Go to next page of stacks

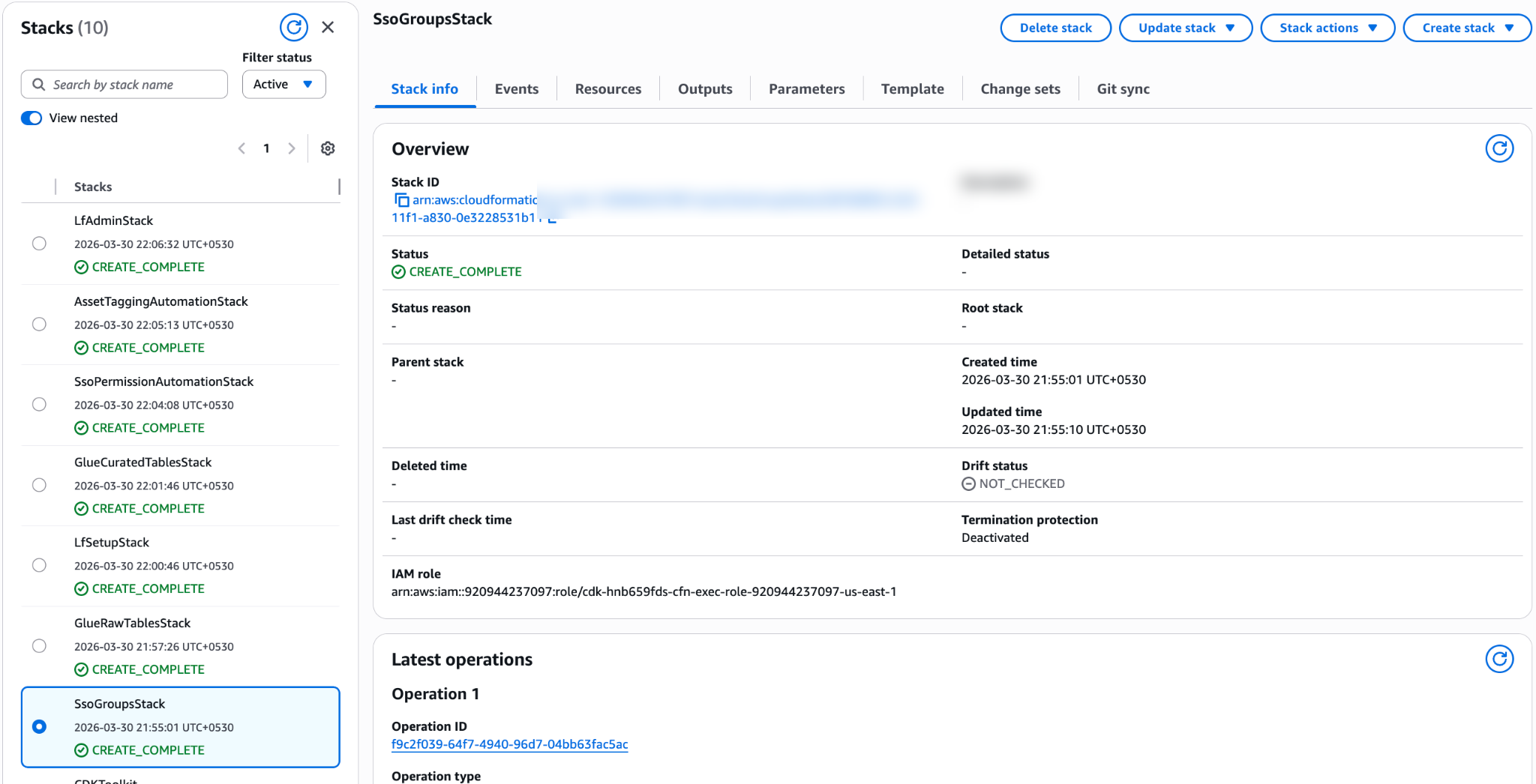[292, 148]
